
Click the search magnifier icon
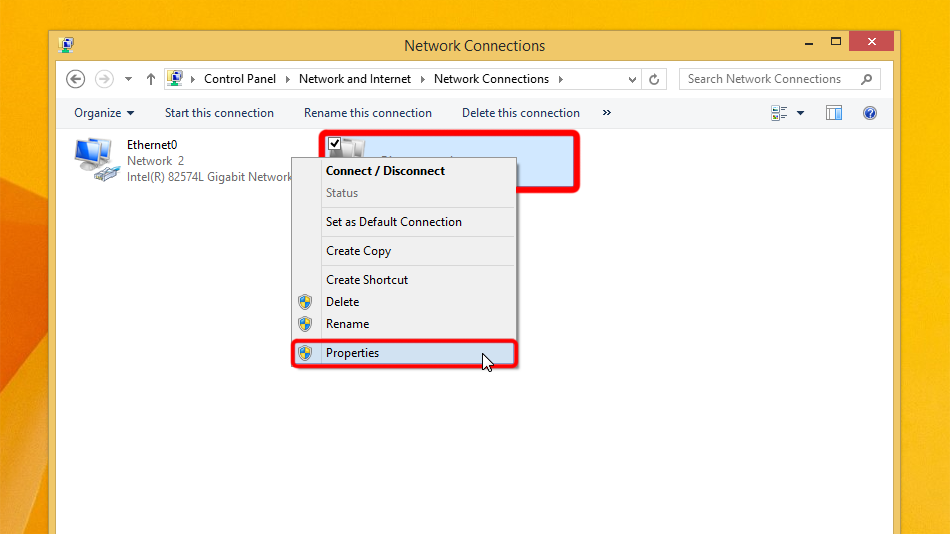867,79
